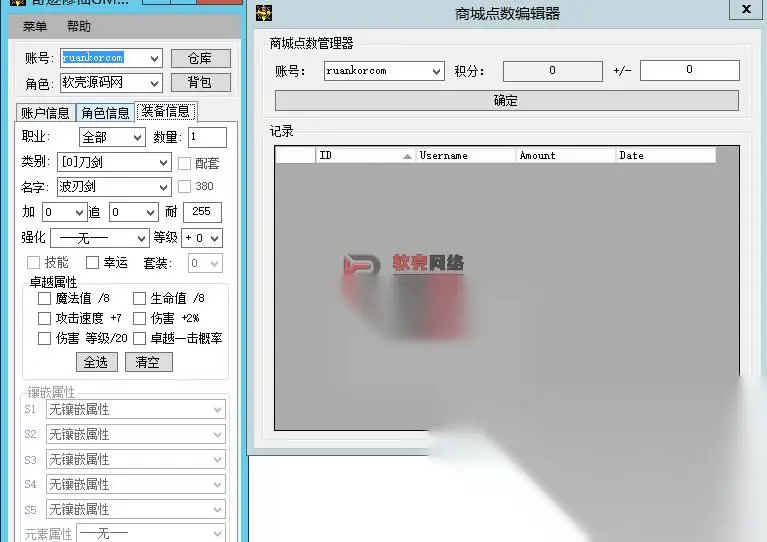This screenshot has width=767, height=542.
Task: Check the 伤害 +2% option
Action: [139, 318]
